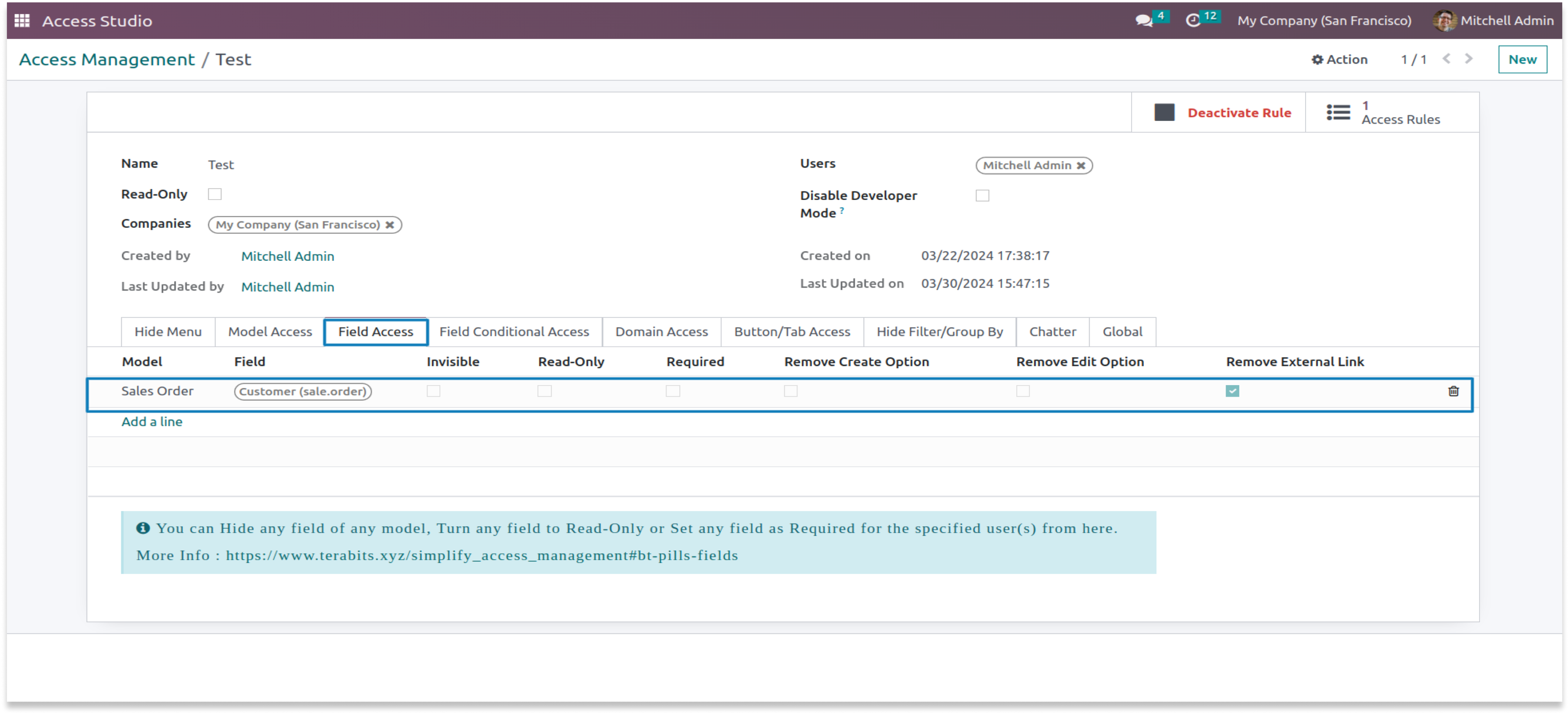The image size is (1568, 713).
Task: Click the info icon in the hint box
Action: pyautogui.click(x=142, y=528)
